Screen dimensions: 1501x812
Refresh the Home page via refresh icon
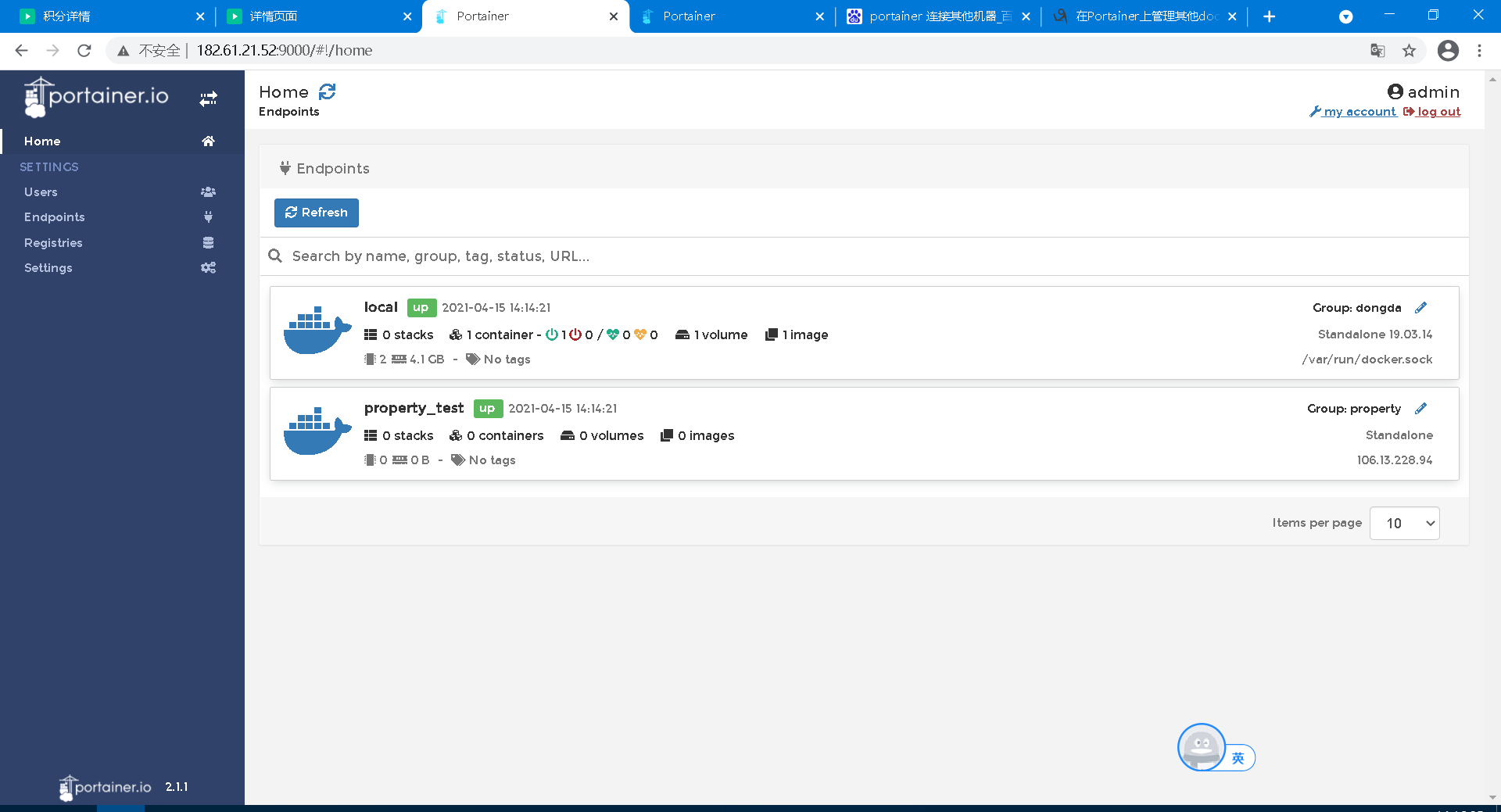(328, 91)
